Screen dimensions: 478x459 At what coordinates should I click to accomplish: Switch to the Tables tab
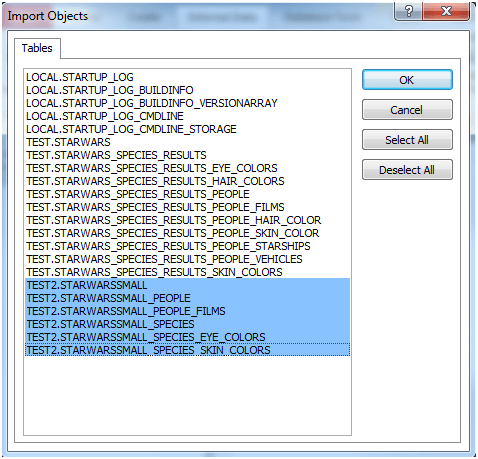pos(37,48)
